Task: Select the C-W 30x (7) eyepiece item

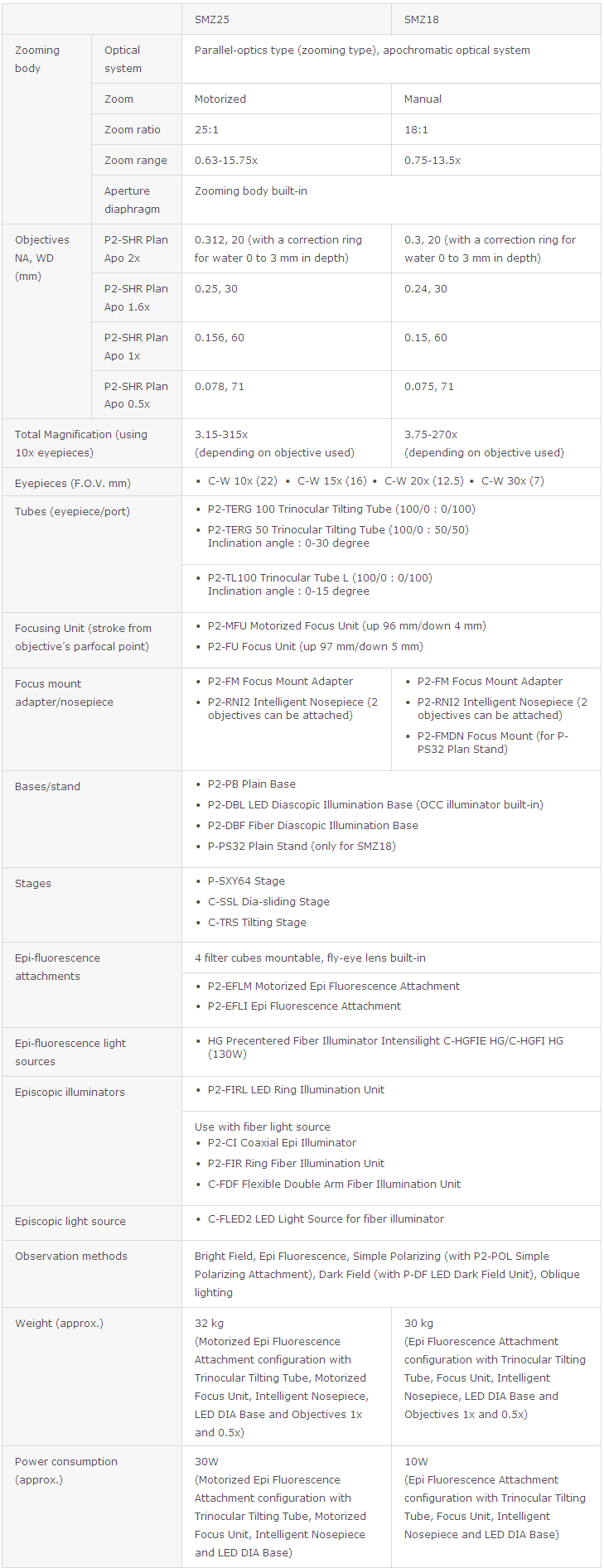Action: point(512,481)
